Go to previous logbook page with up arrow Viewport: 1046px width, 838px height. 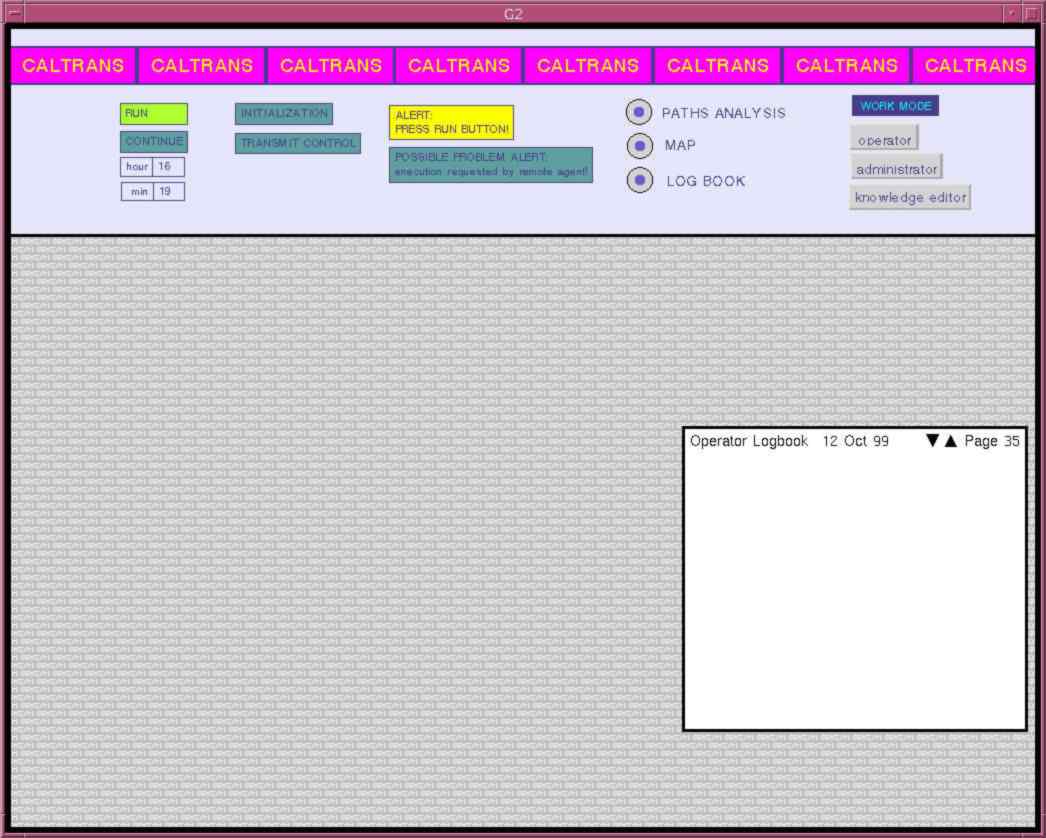pyautogui.click(x=951, y=440)
